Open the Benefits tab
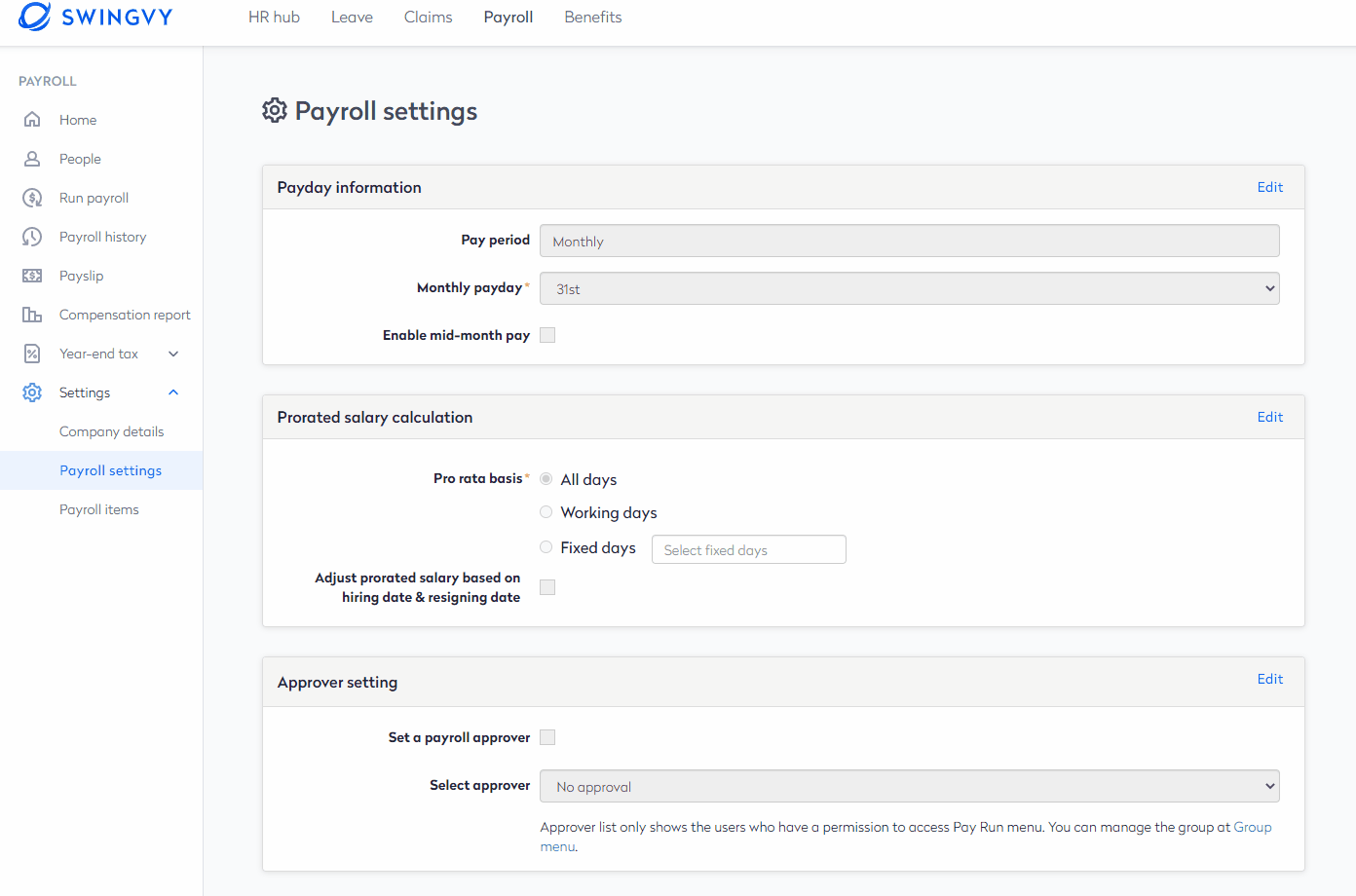 click(592, 17)
